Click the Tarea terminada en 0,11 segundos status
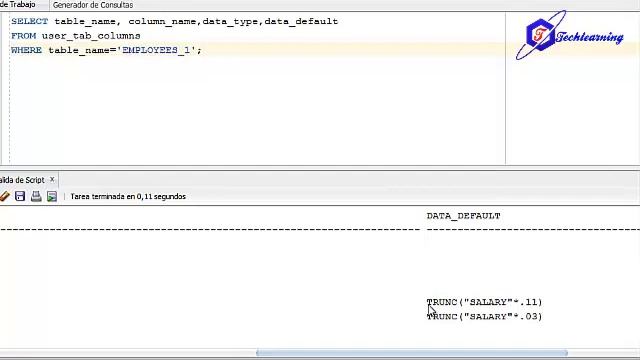The image size is (640, 360). tap(128, 197)
